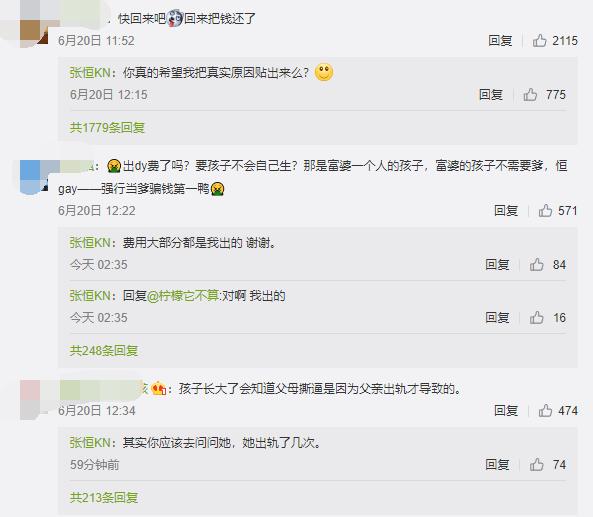Like 张恒KN's reply with 775 likes
The height and width of the screenshot is (517, 593).
[530, 95]
